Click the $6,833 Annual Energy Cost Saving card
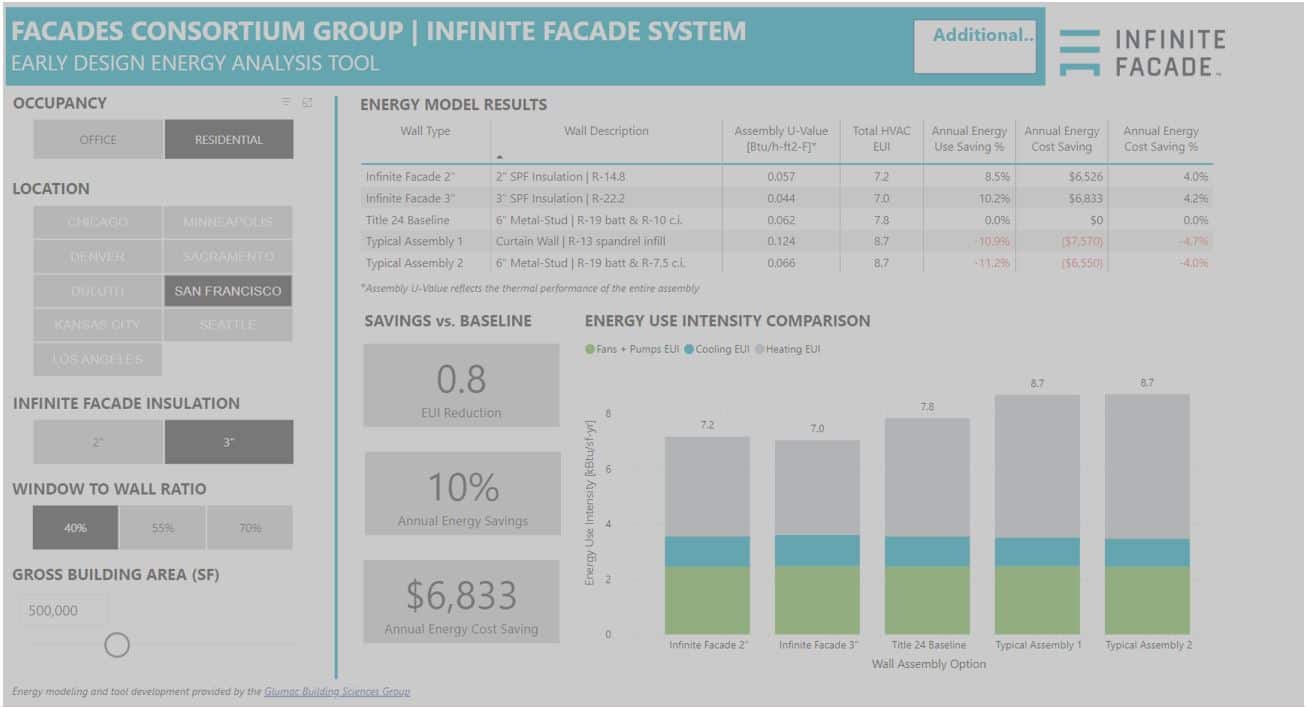The image size is (1306, 707). click(462, 601)
